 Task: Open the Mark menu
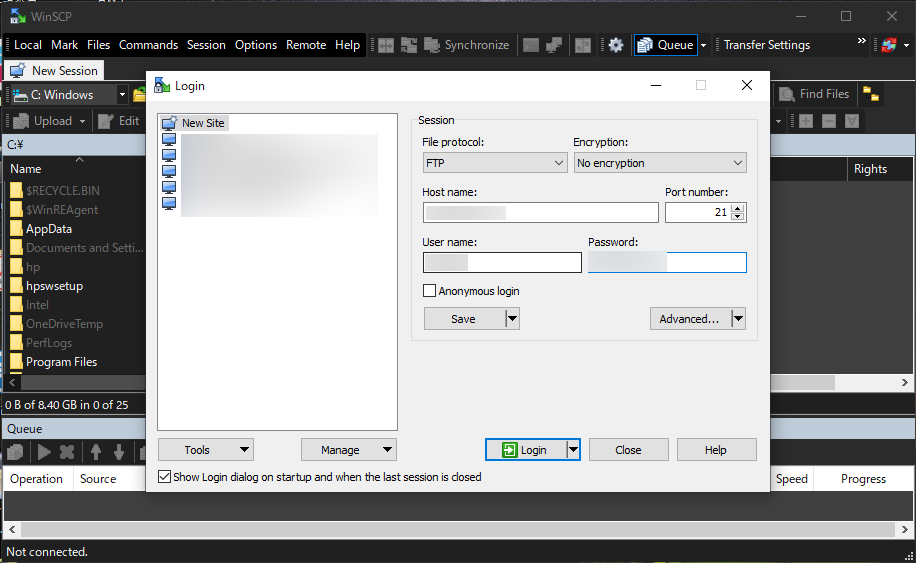click(x=64, y=45)
